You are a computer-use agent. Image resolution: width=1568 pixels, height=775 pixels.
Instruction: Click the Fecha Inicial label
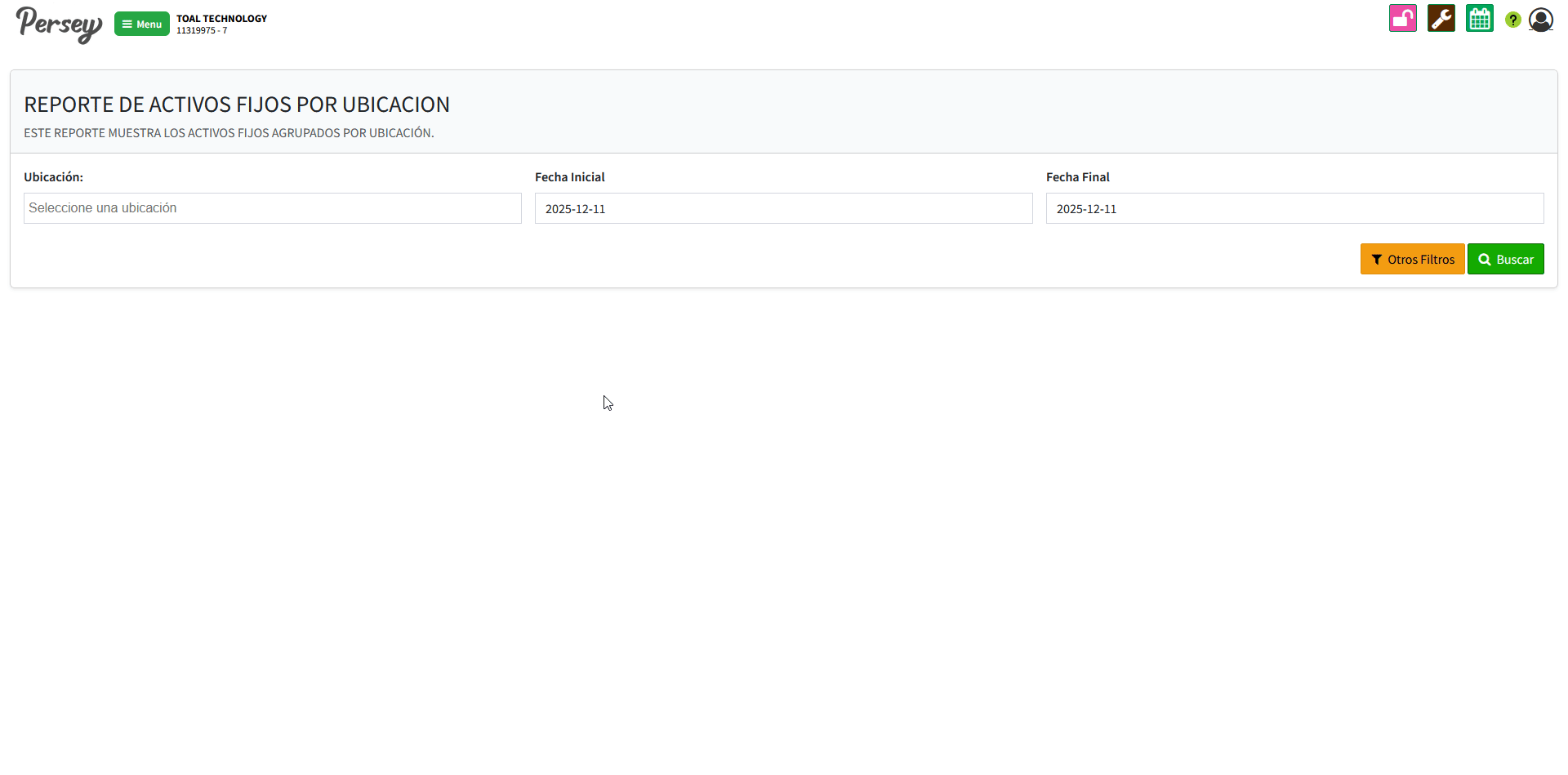569,177
